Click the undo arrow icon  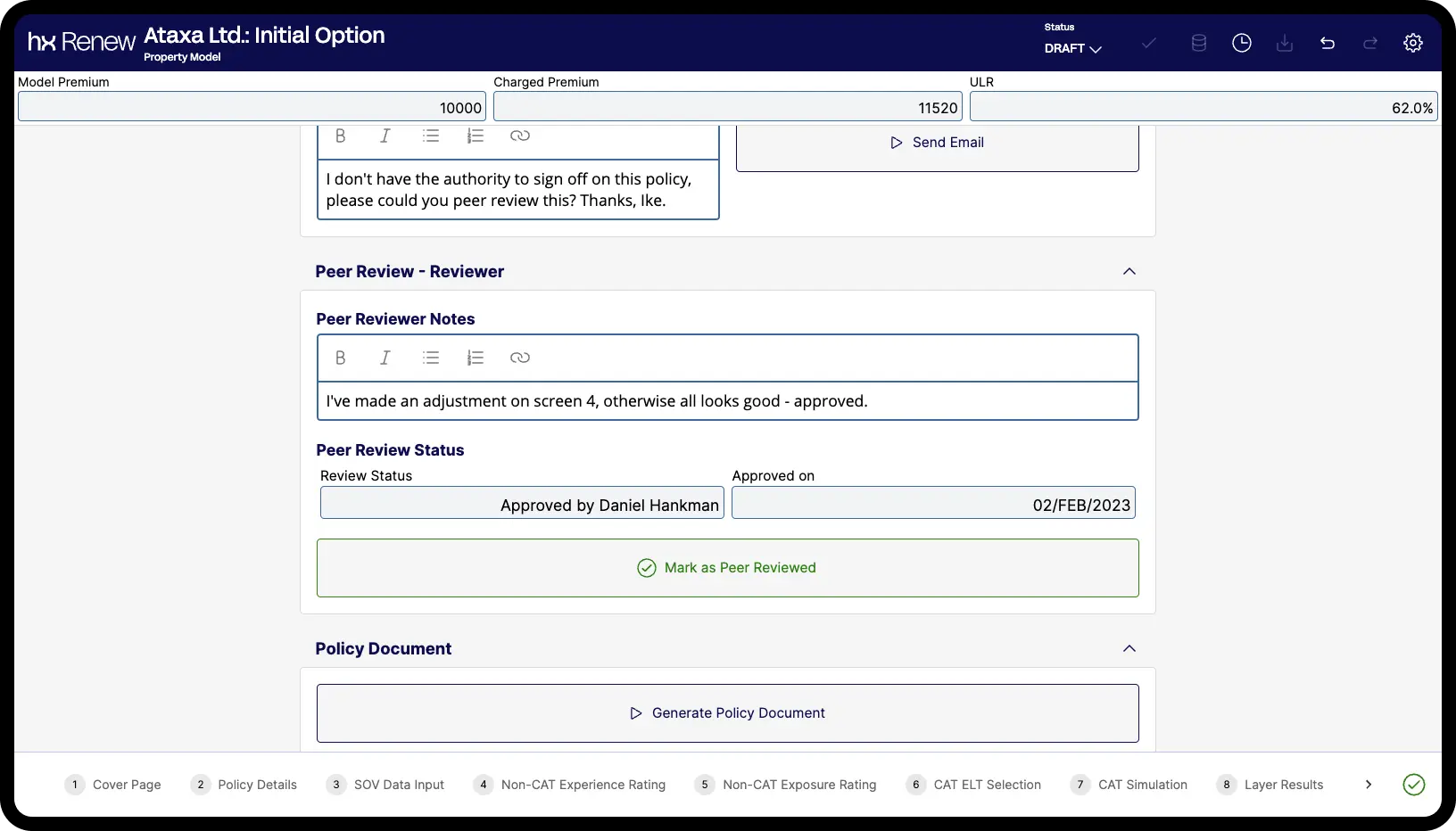(1327, 43)
